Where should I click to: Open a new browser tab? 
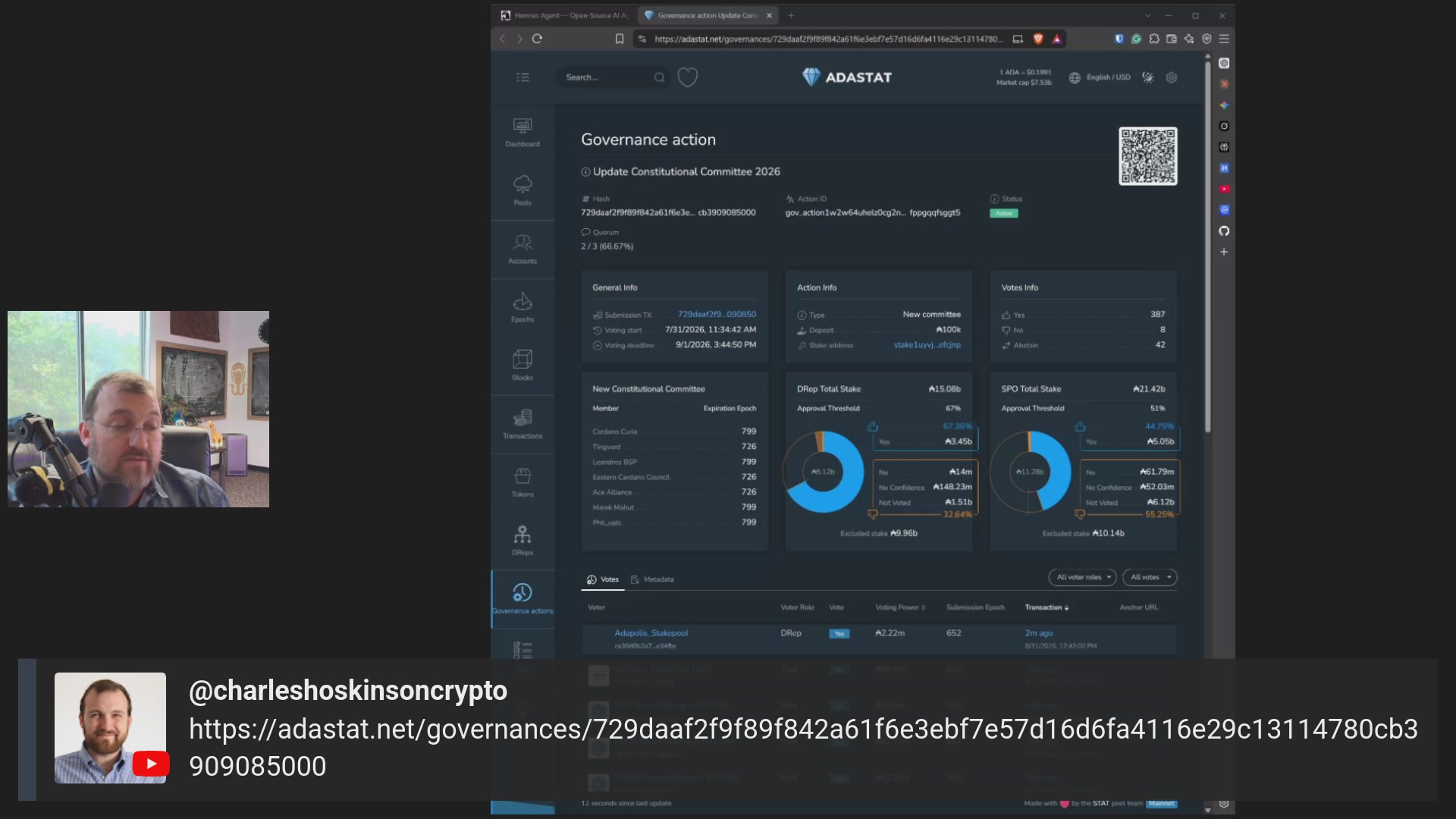tap(791, 15)
